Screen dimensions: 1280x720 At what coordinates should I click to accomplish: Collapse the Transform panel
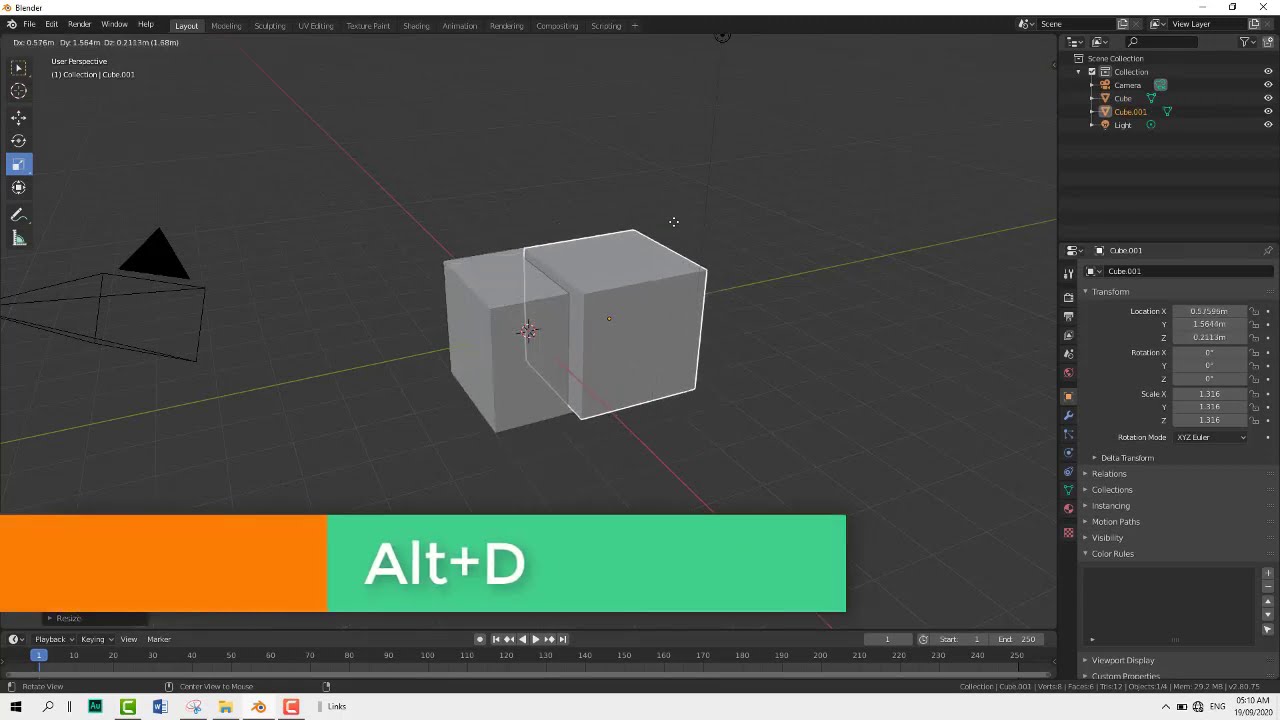(1109, 292)
